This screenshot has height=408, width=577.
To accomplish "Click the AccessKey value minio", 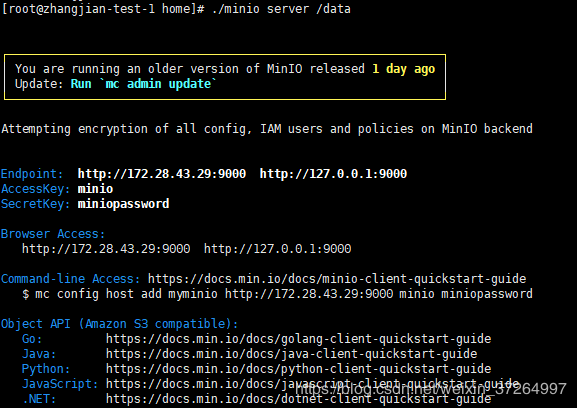I will coord(95,189).
